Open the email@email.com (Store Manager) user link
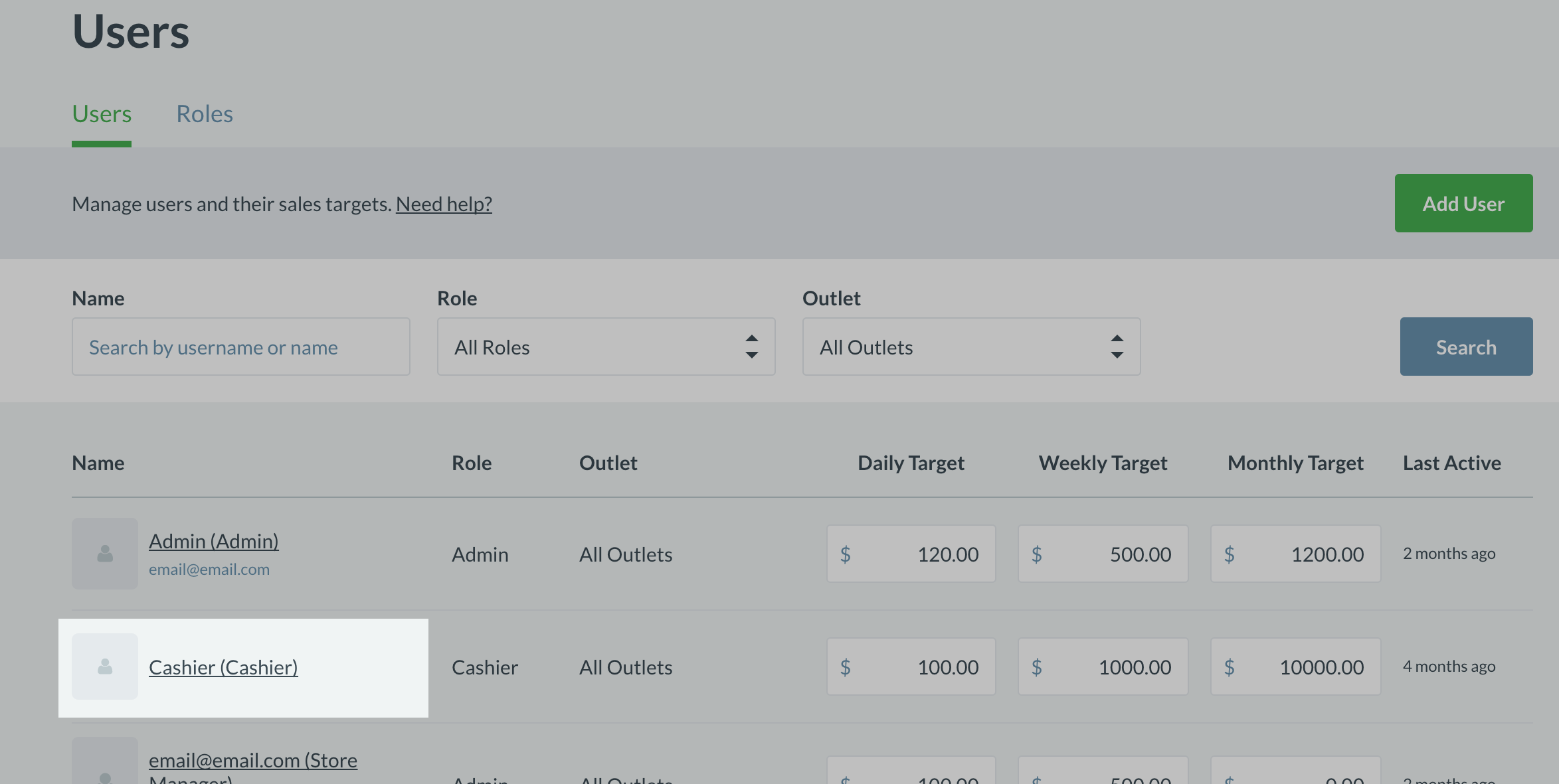 [x=252, y=760]
